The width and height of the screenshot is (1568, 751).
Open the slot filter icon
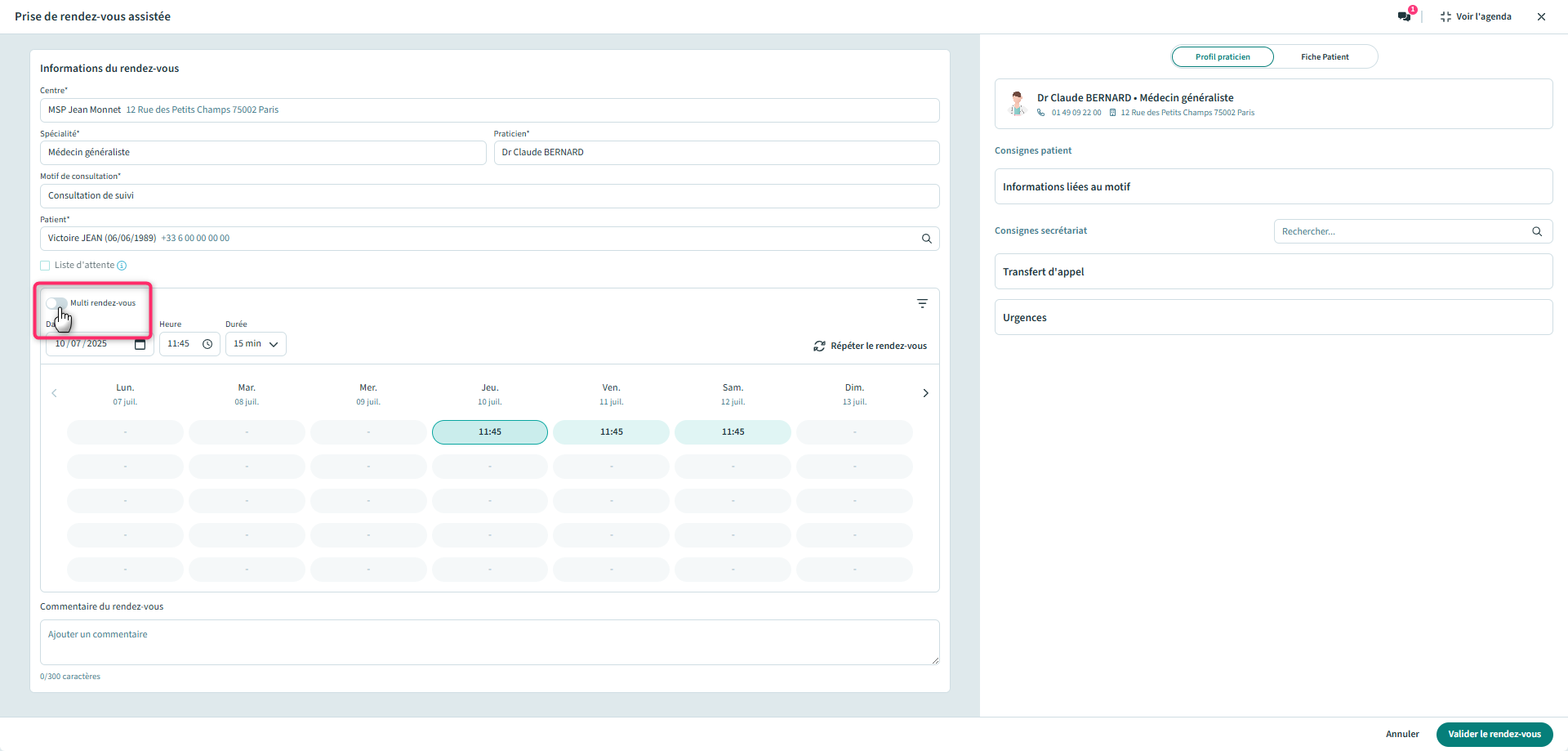point(922,303)
